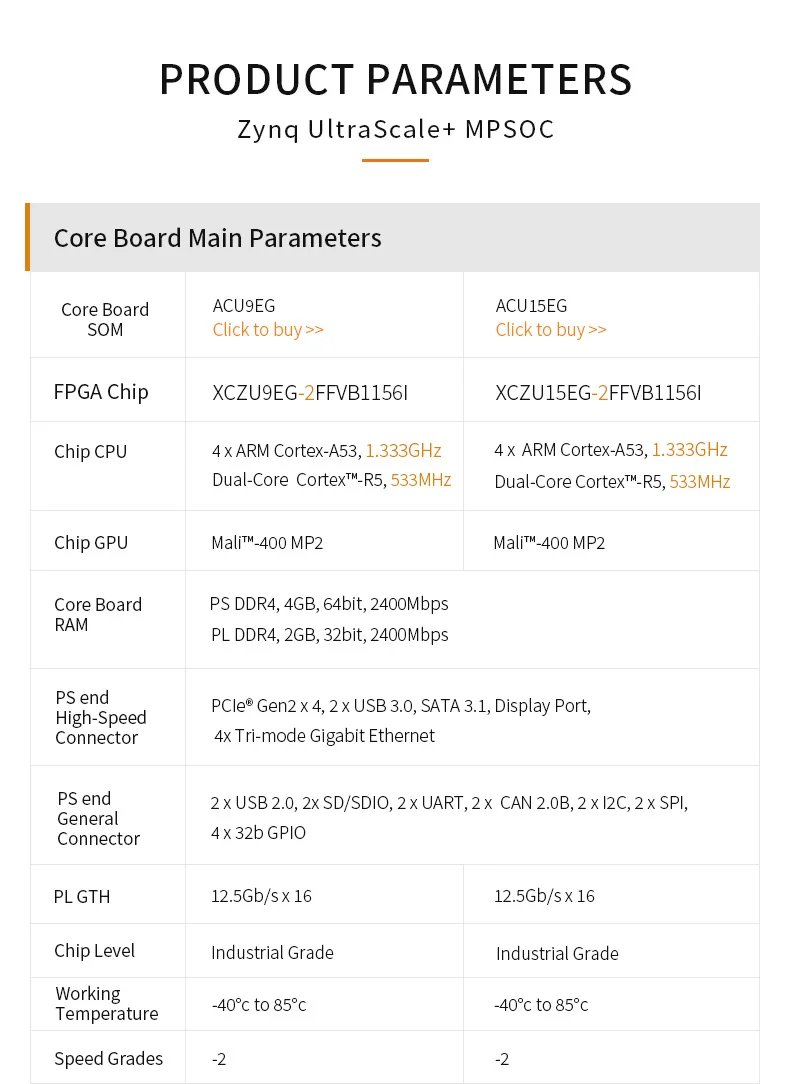Click the Speed Grades row label
Image resolution: width=790 pixels, height=1084 pixels.
(x=108, y=1059)
